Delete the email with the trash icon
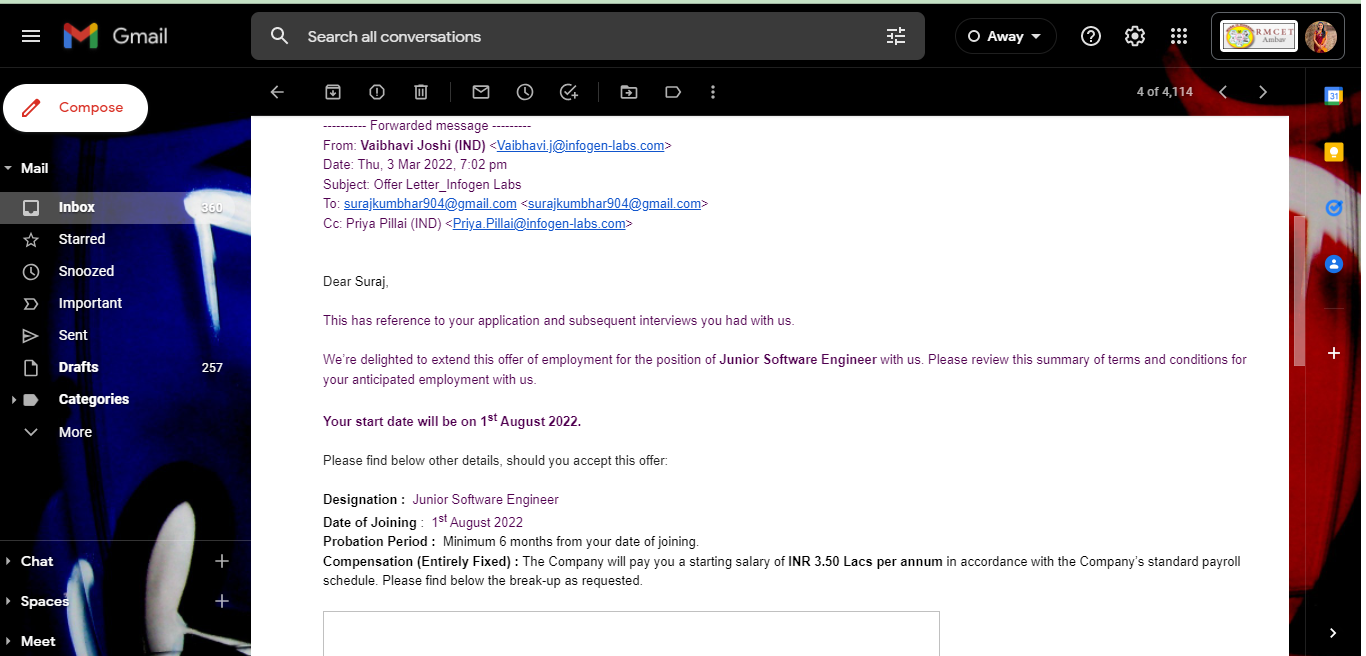 421,92
